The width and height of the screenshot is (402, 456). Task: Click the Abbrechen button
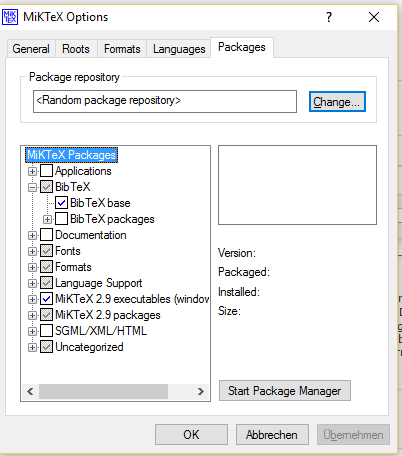click(x=272, y=435)
